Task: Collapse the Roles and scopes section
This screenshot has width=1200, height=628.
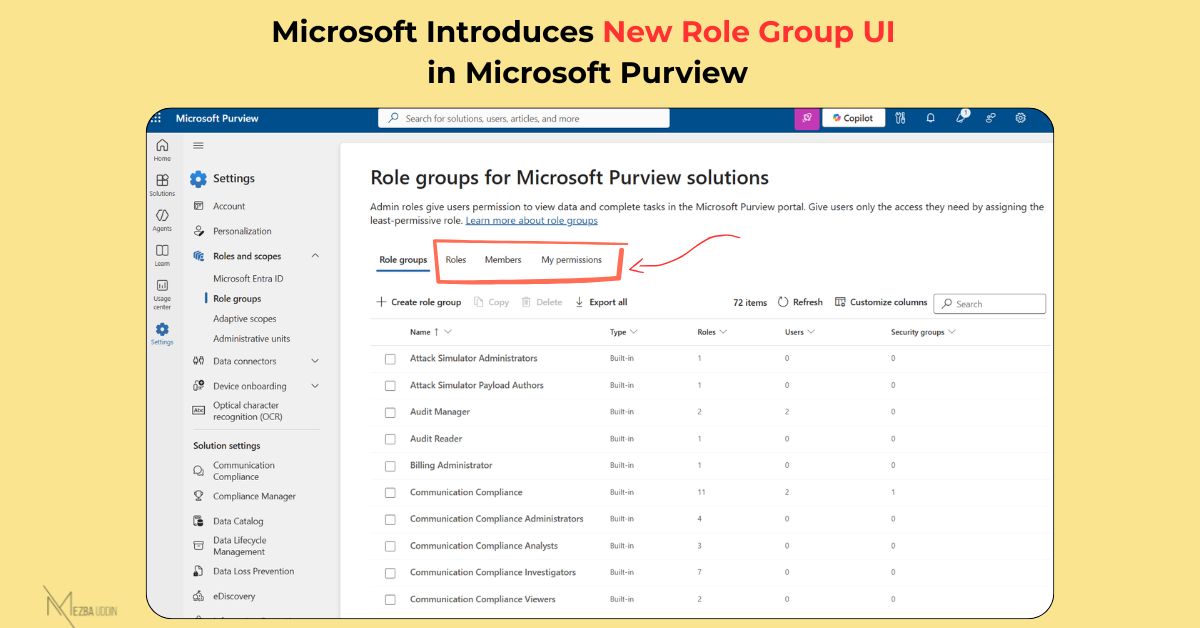Action: [x=315, y=256]
